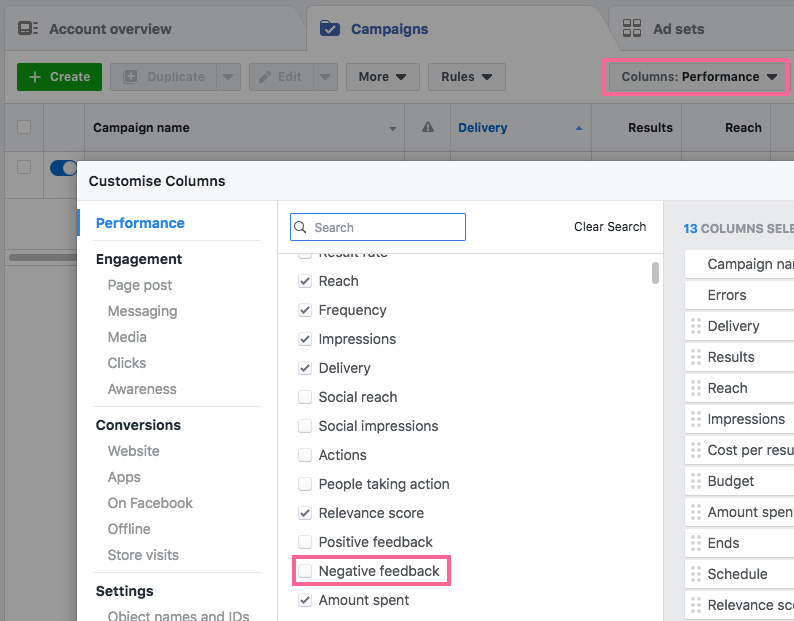Uncheck the Delivery checkbox in list

(x=305, y=368)
